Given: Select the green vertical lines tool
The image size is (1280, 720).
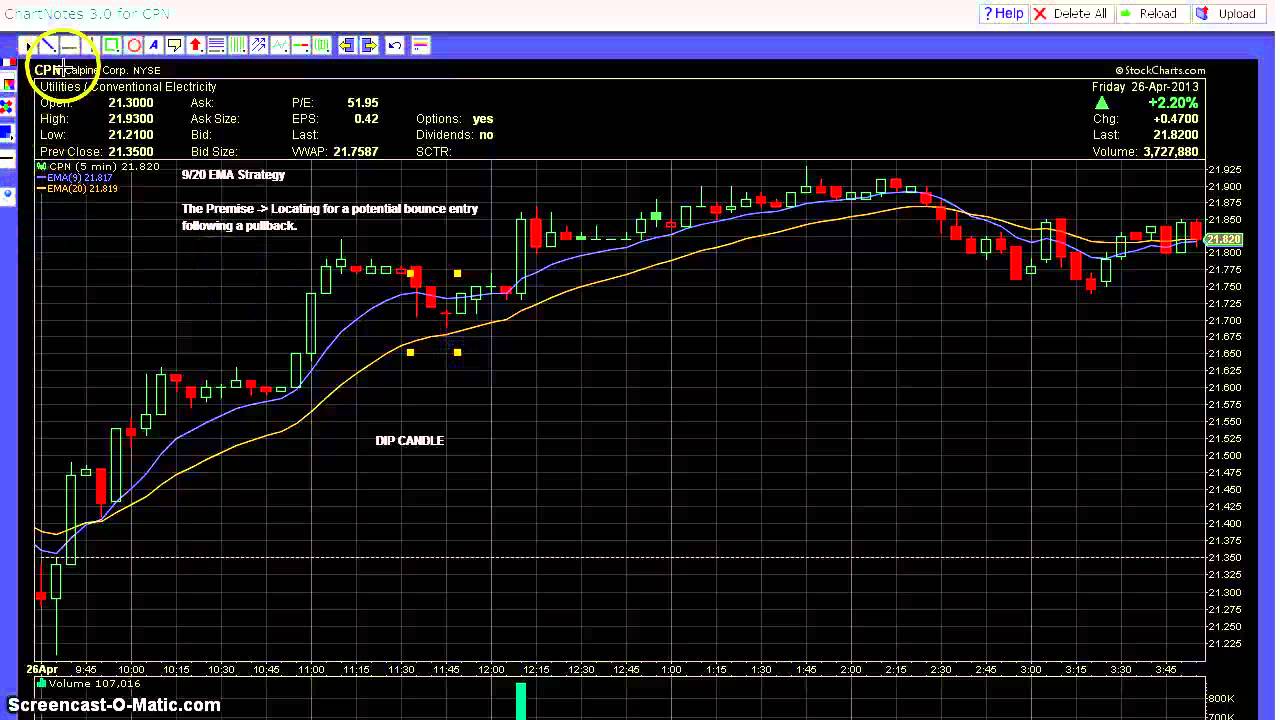Looking at the screenshot, I should tap(238, 45).
